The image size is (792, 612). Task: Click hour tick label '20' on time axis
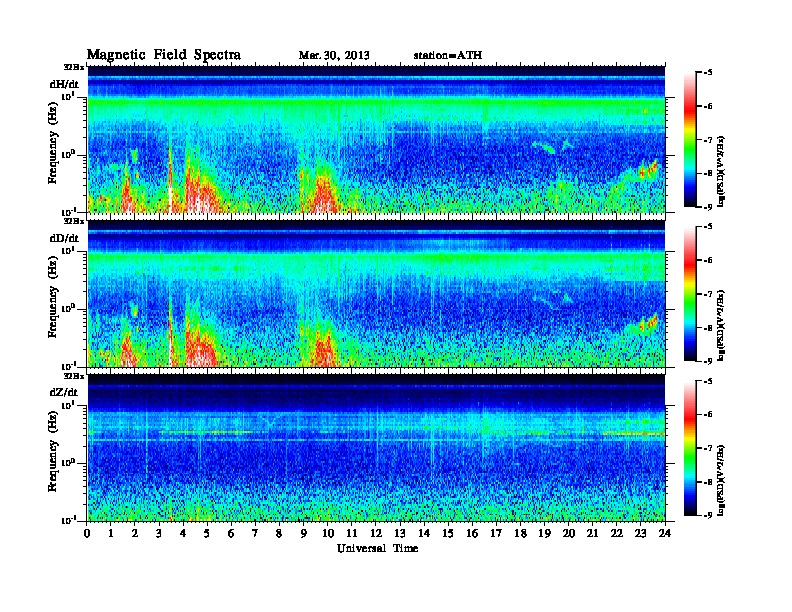[x=569, y=533]
